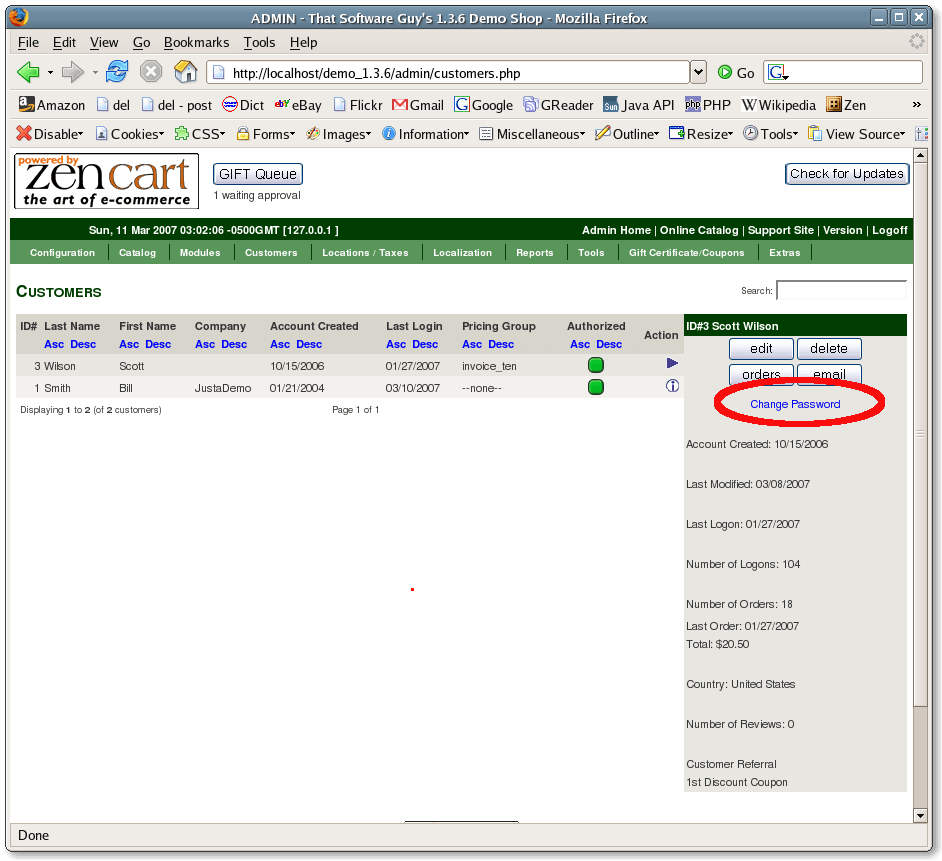Open the File menu
The width and height of the screenshot is (942, 861).
coord(28,43)
